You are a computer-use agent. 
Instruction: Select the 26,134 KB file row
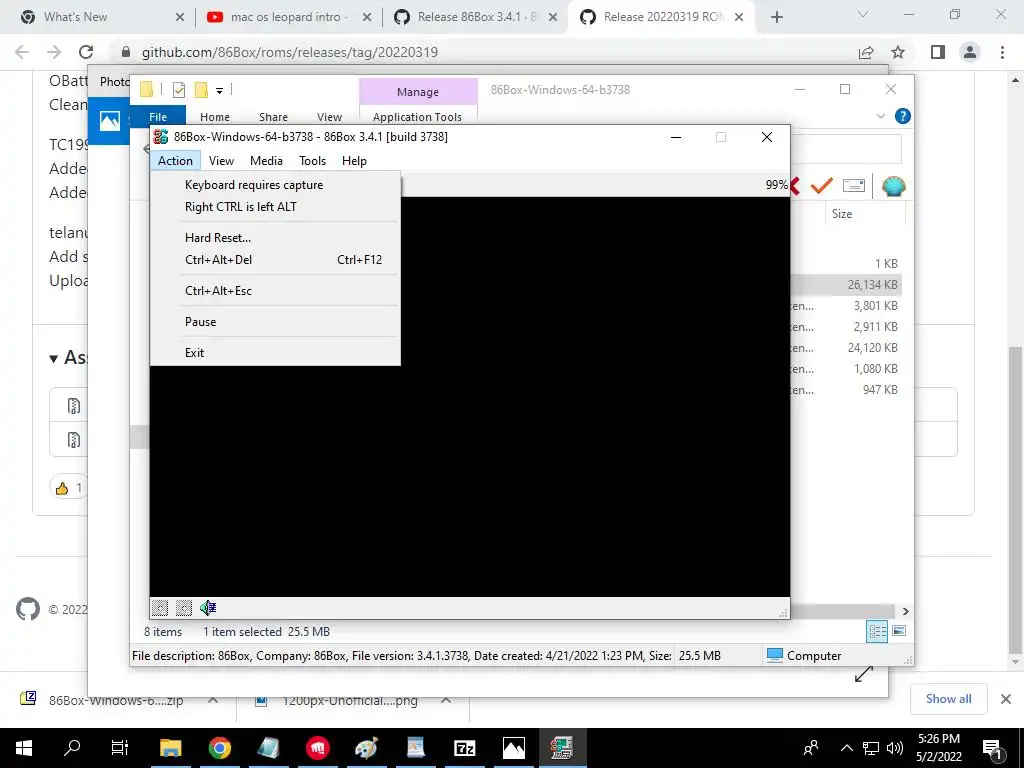[x=846, y=285]
